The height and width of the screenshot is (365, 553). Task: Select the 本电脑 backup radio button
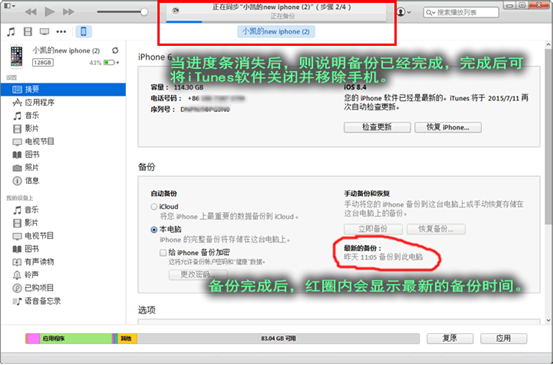click(x=154, y=230)
